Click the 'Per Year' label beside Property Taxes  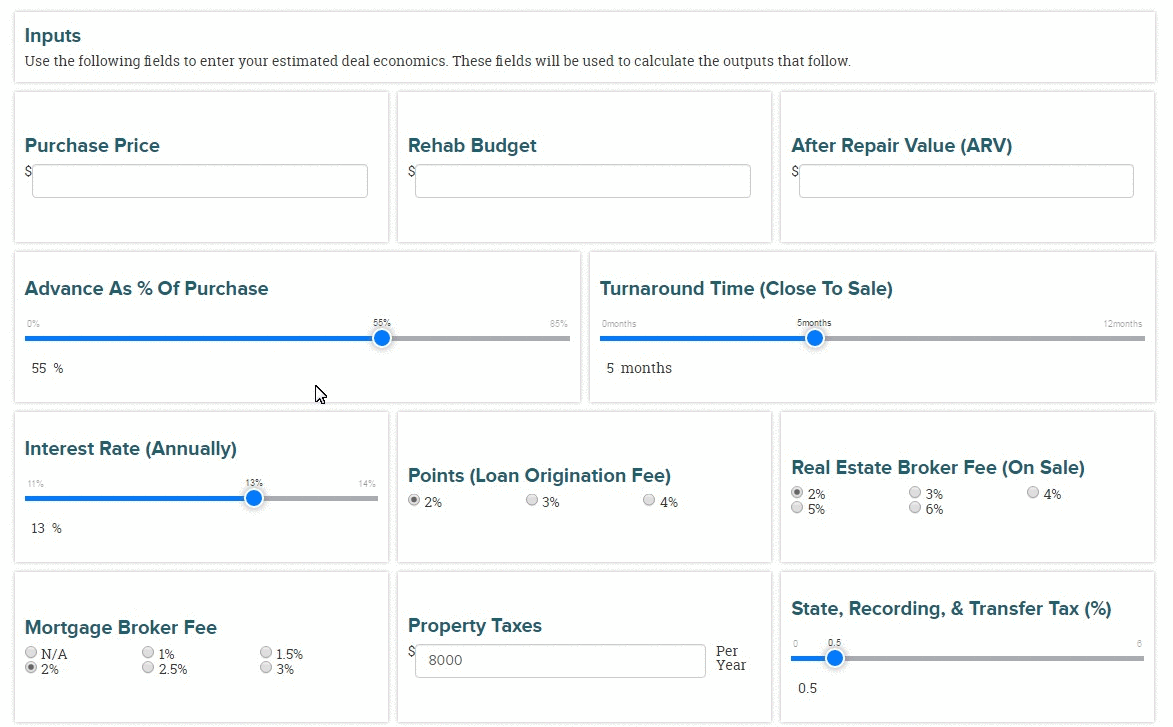click(x=731, y=658)
